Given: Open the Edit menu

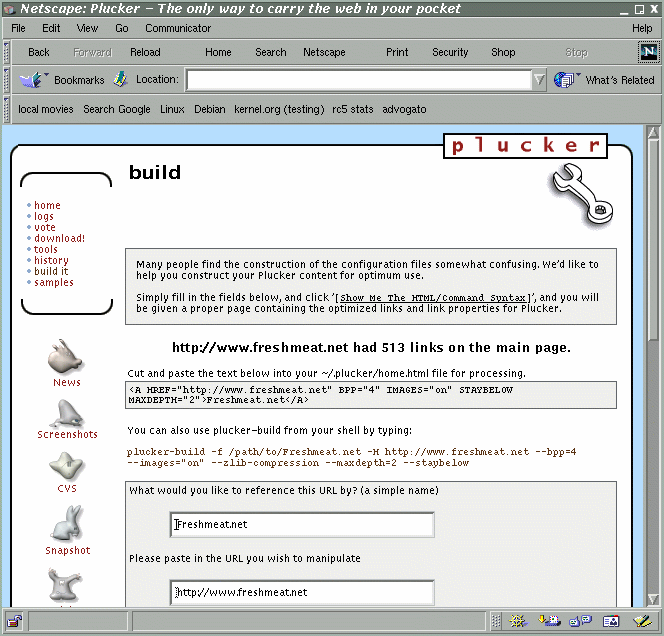Looking at the screenshot, I should 51,28.
